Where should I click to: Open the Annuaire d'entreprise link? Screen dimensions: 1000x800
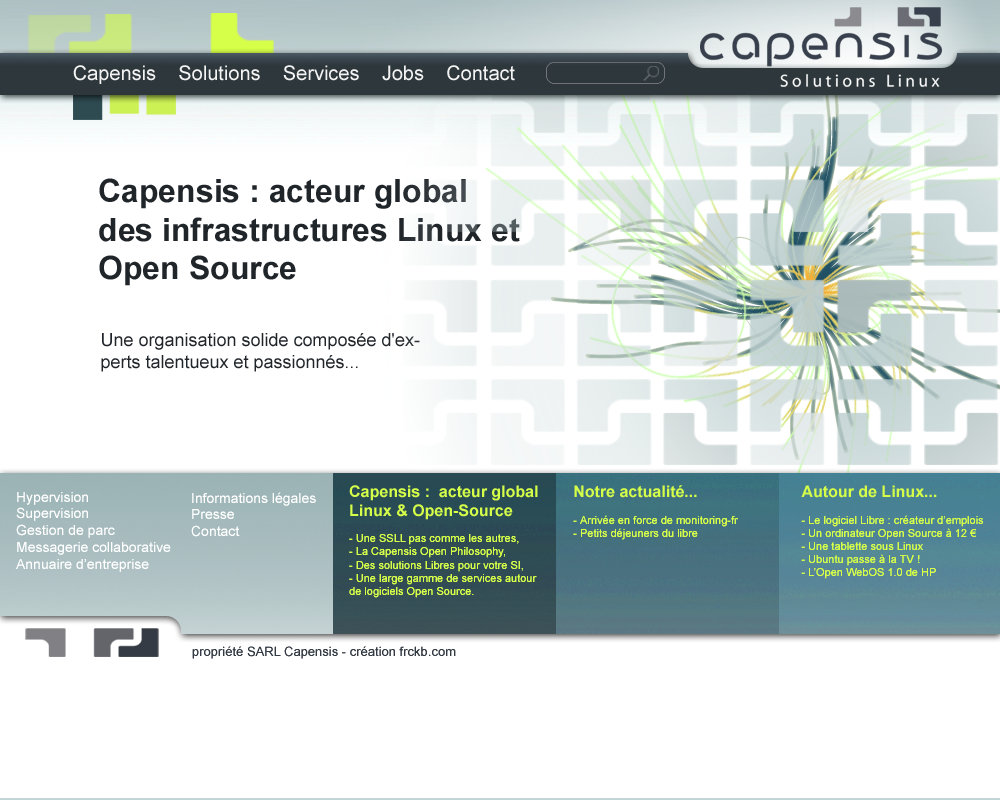(82, 564)
